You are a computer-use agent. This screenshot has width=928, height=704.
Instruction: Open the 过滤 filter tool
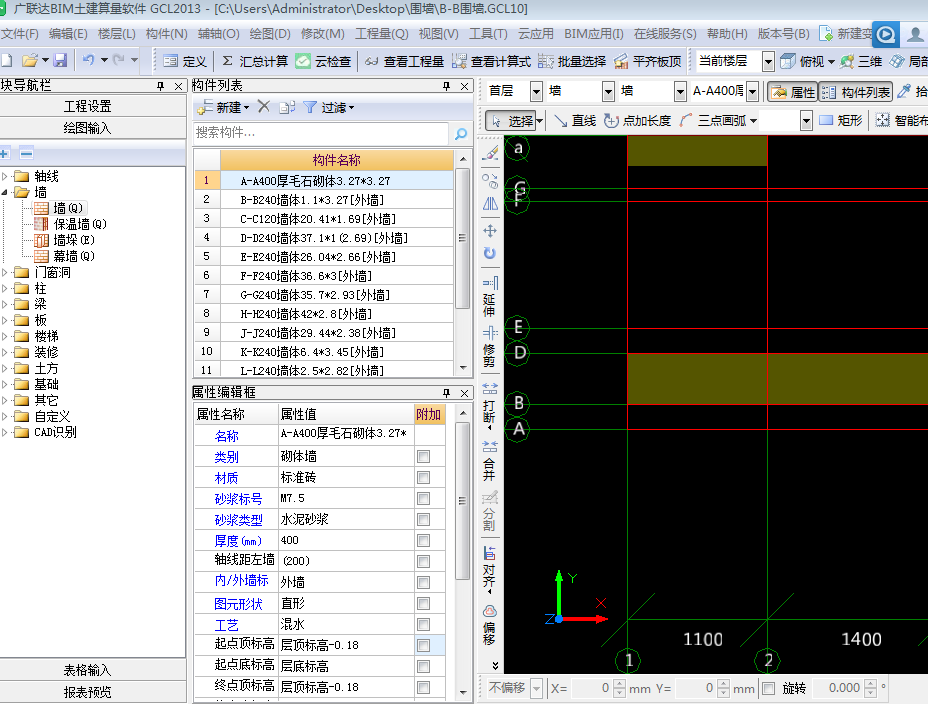[328, 107]
